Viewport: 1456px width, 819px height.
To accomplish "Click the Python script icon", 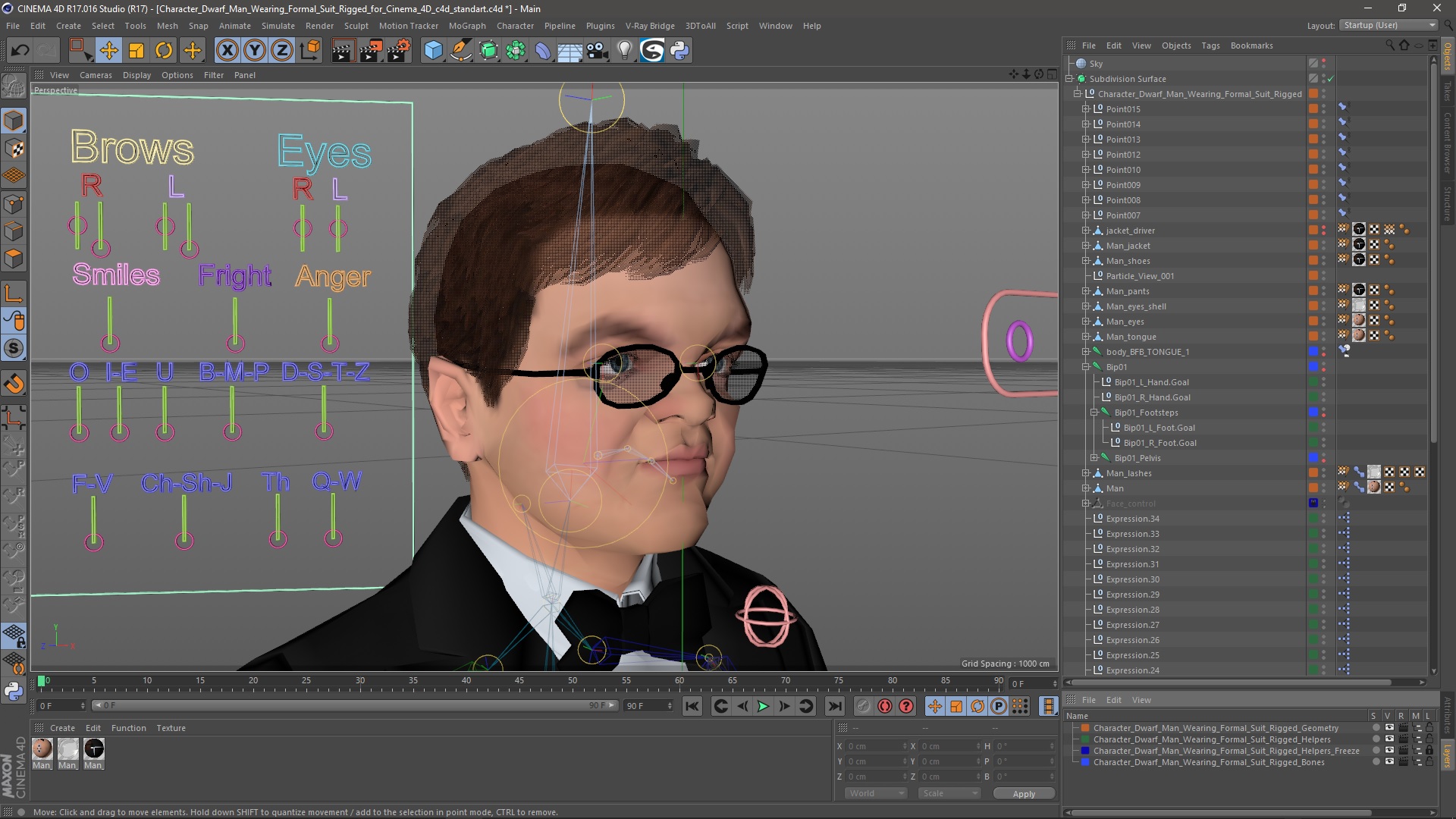I will [x=680, y=51].
